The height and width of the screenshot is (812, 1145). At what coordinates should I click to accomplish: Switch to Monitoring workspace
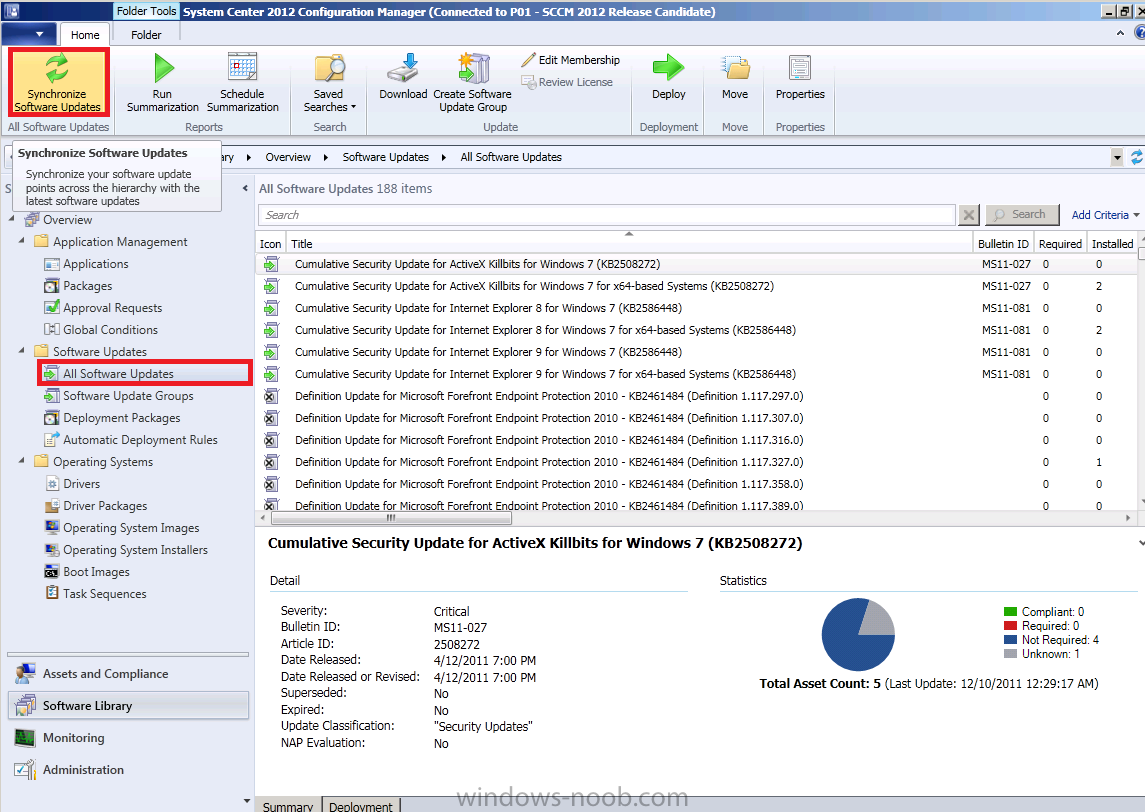click(128, 738)
